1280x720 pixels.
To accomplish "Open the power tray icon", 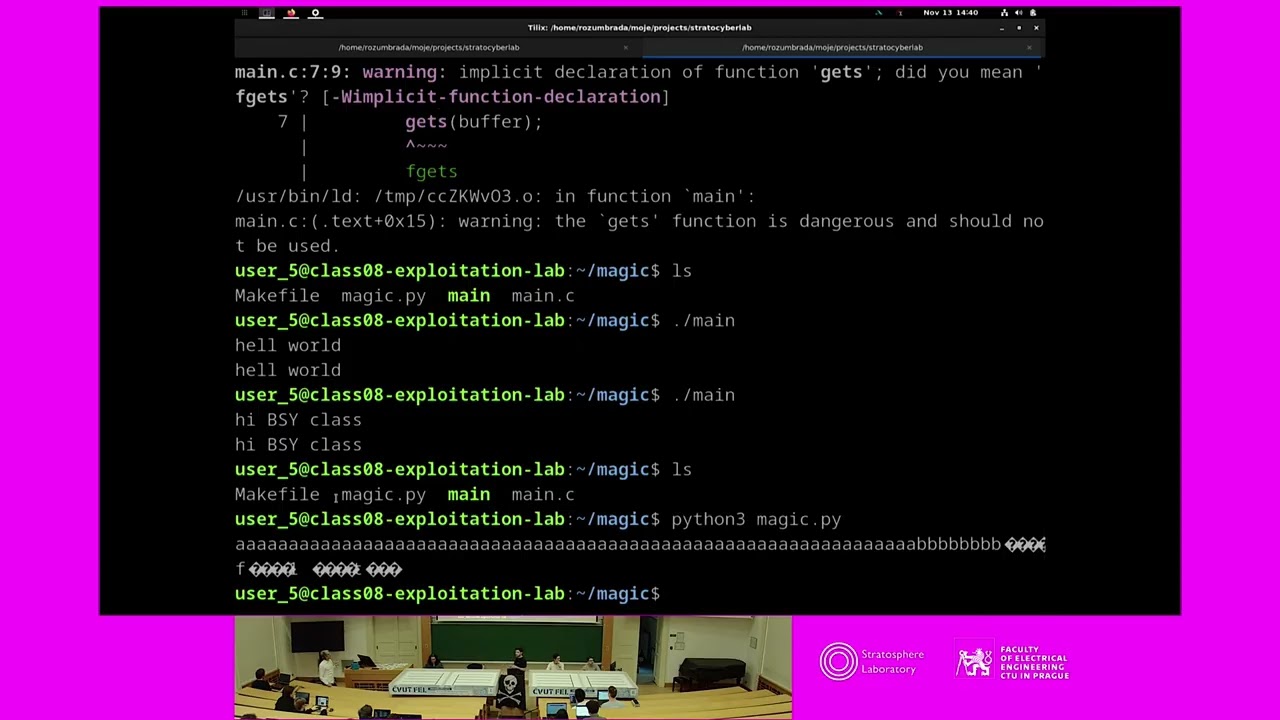I will (x=1032, y=13).
